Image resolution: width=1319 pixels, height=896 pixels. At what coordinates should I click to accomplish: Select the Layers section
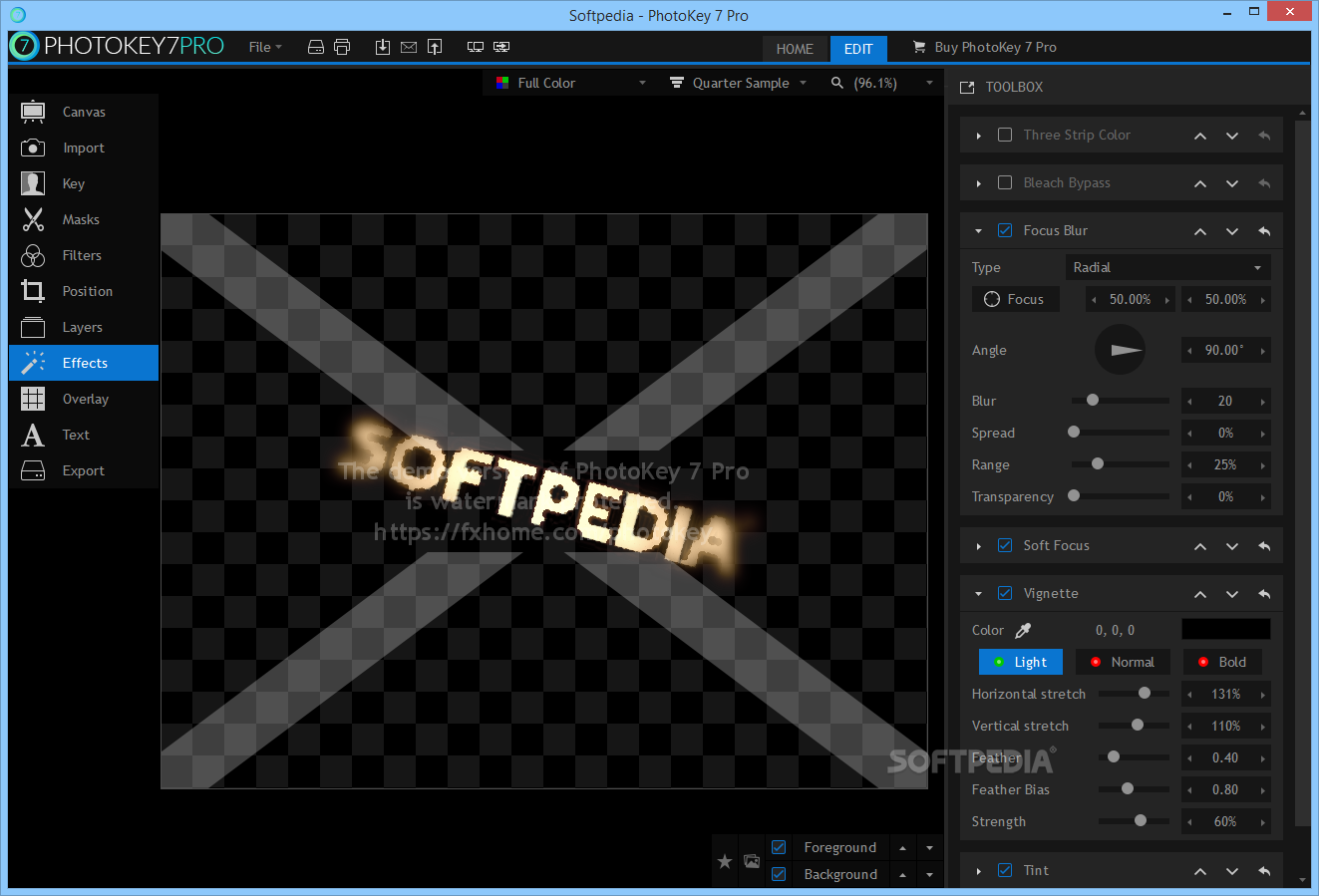[84, 327]
